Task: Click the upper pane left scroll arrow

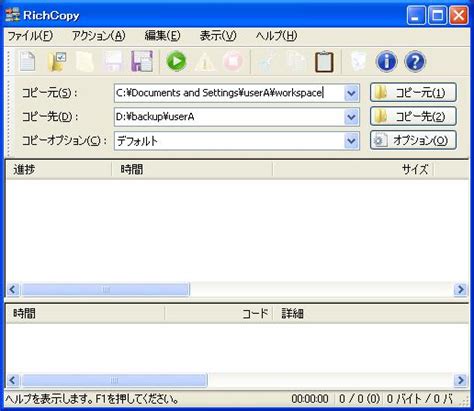Action: [13, 289]
